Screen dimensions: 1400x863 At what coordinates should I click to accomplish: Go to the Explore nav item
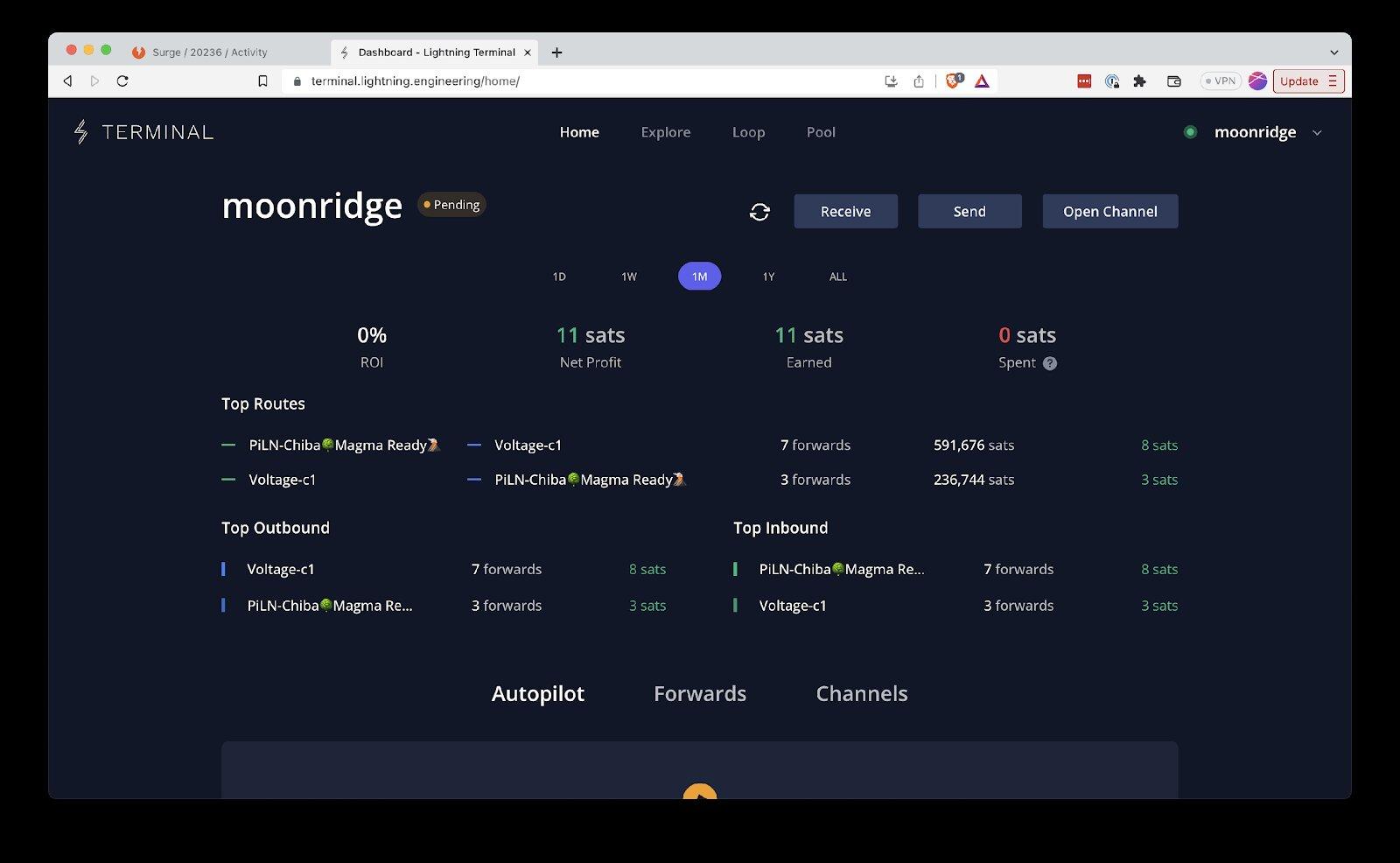pos(665,132)
